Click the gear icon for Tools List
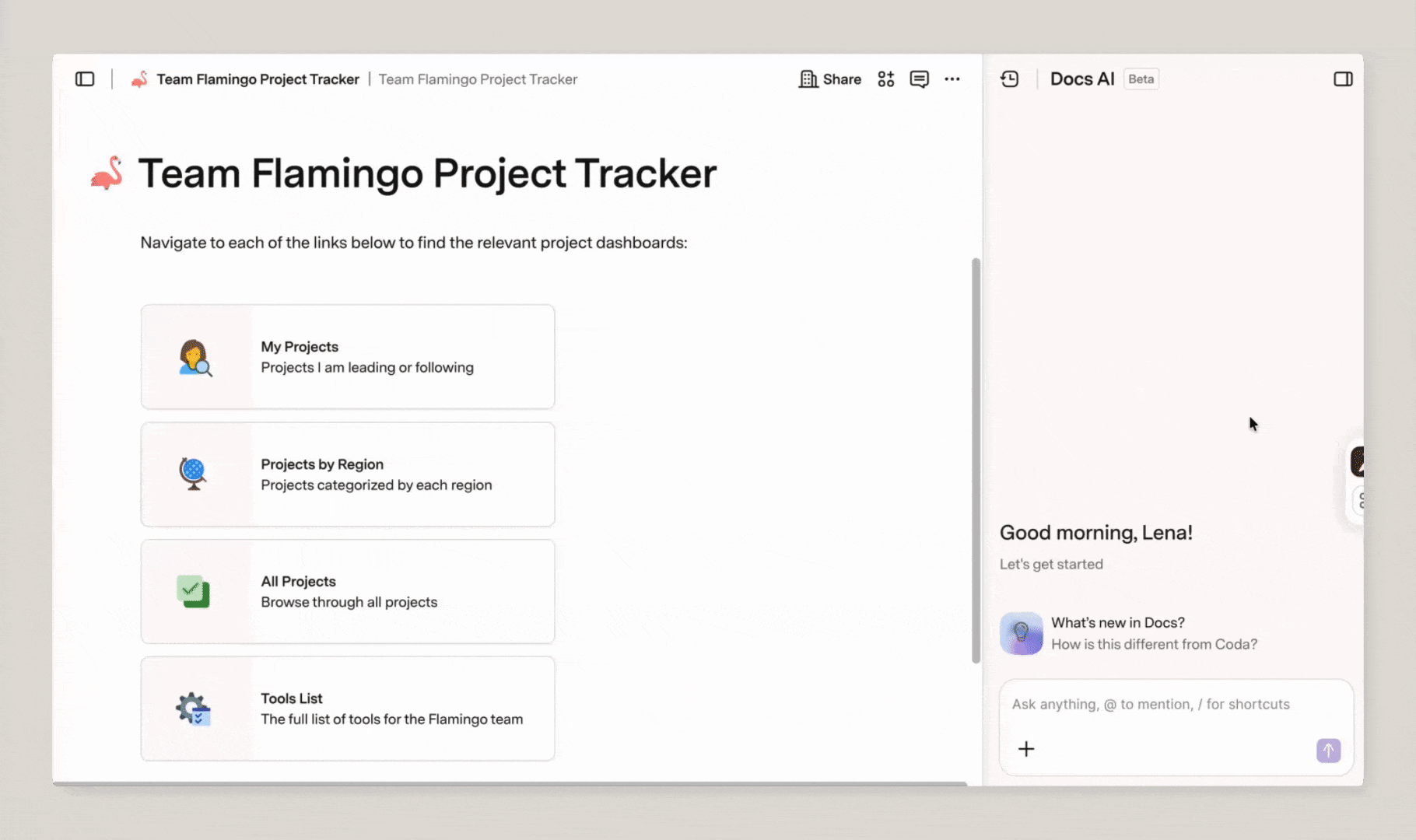The image size is (1416, 840). (193, 709)
